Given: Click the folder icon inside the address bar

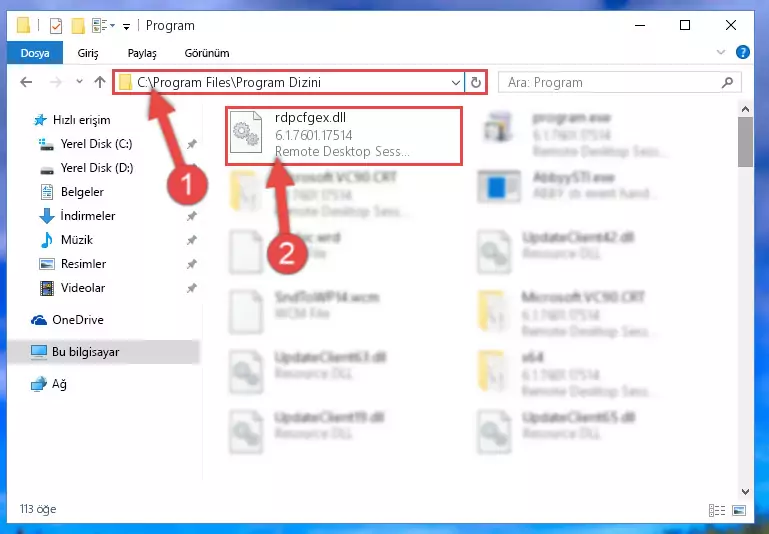Looking at the screenshot, I should pos(126,82).
